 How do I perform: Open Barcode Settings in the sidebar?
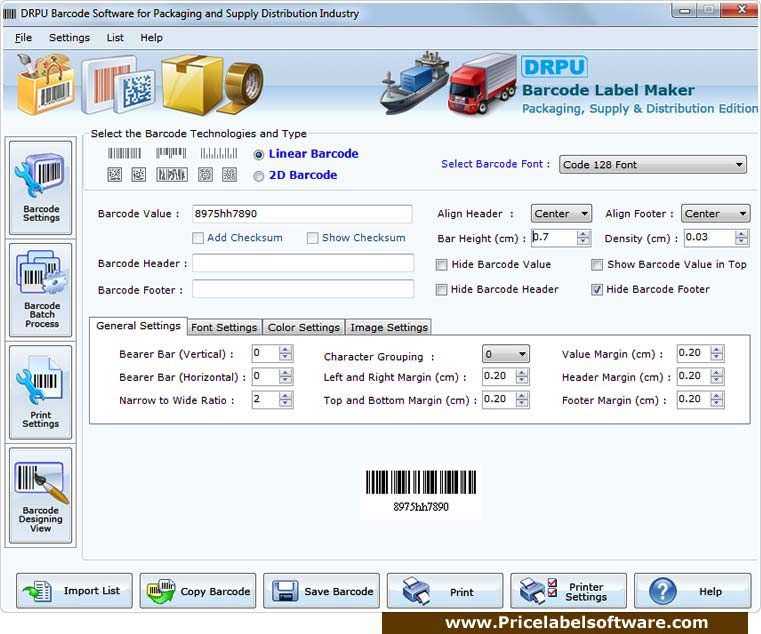point(41,188)
